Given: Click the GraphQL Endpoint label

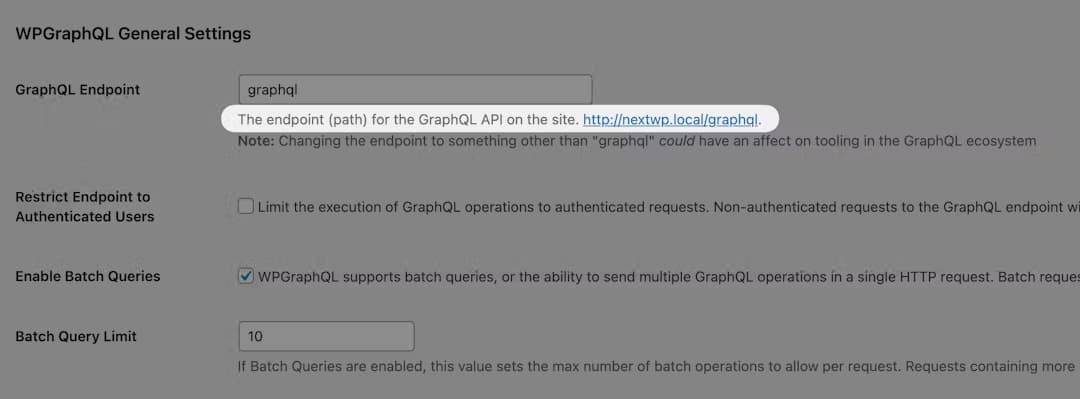Looking at the screenshot, I should click(x=78, y=90).
